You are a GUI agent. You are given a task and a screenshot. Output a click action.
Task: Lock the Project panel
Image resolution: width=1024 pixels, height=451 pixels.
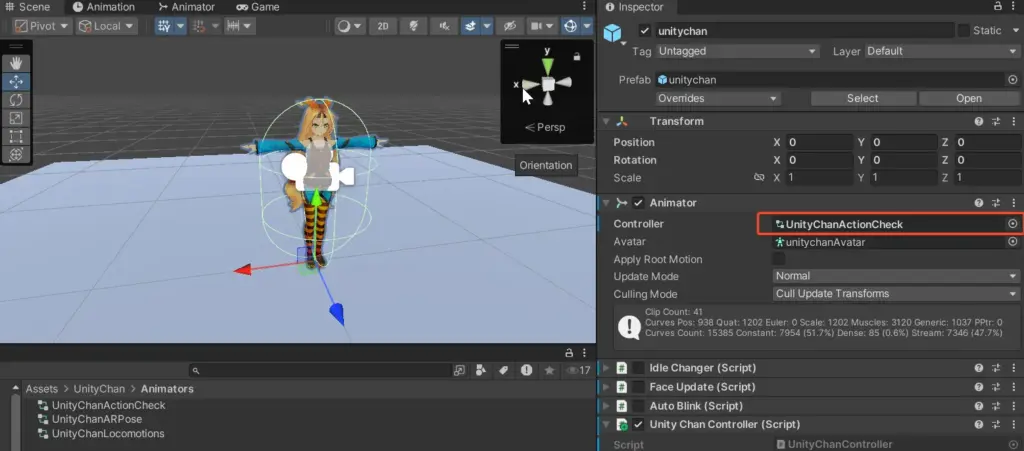pyautogui.click(x=569, y=352)
